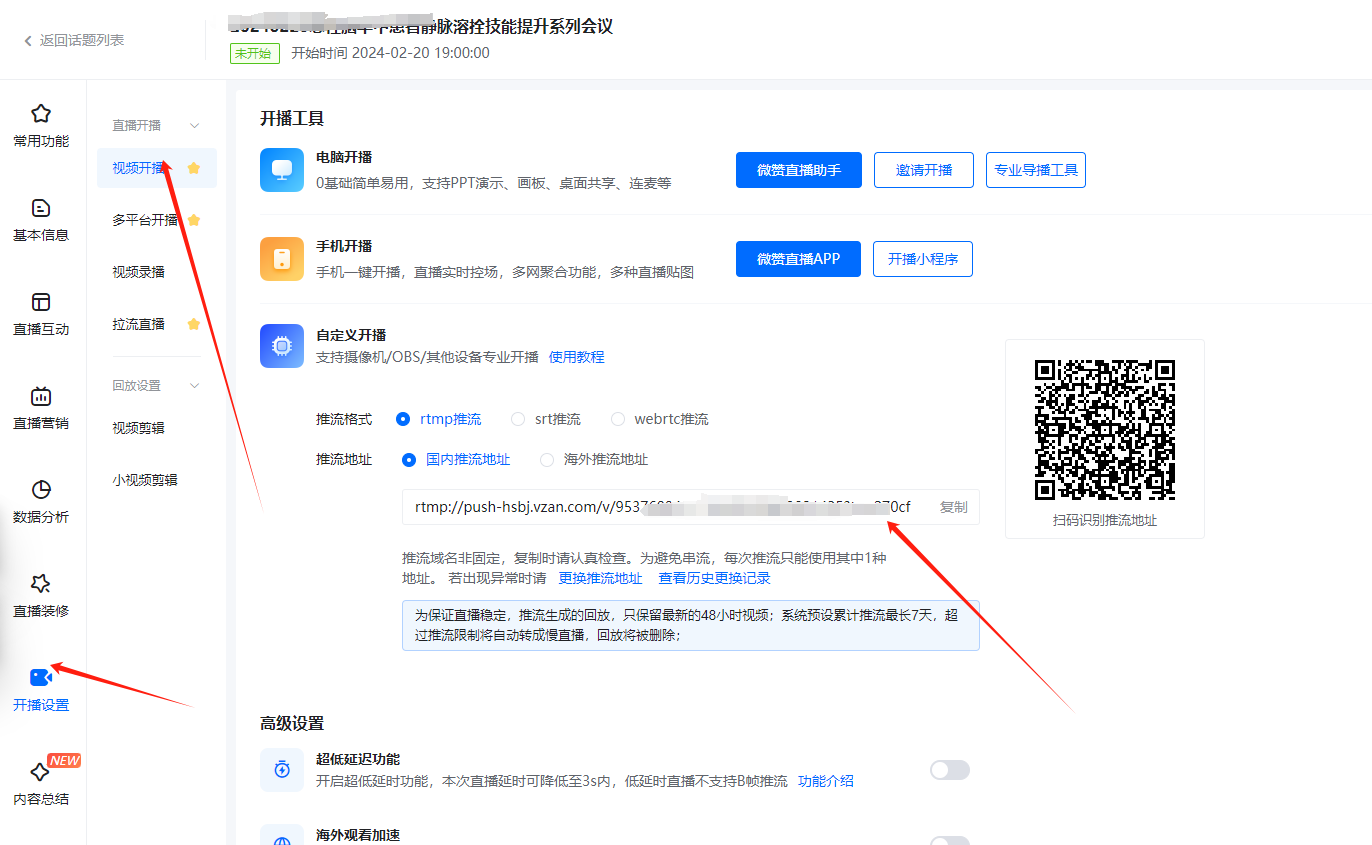Select 海外推流地址 radio button
This screenshot has width=1372, height=845.
coord(547,460)
